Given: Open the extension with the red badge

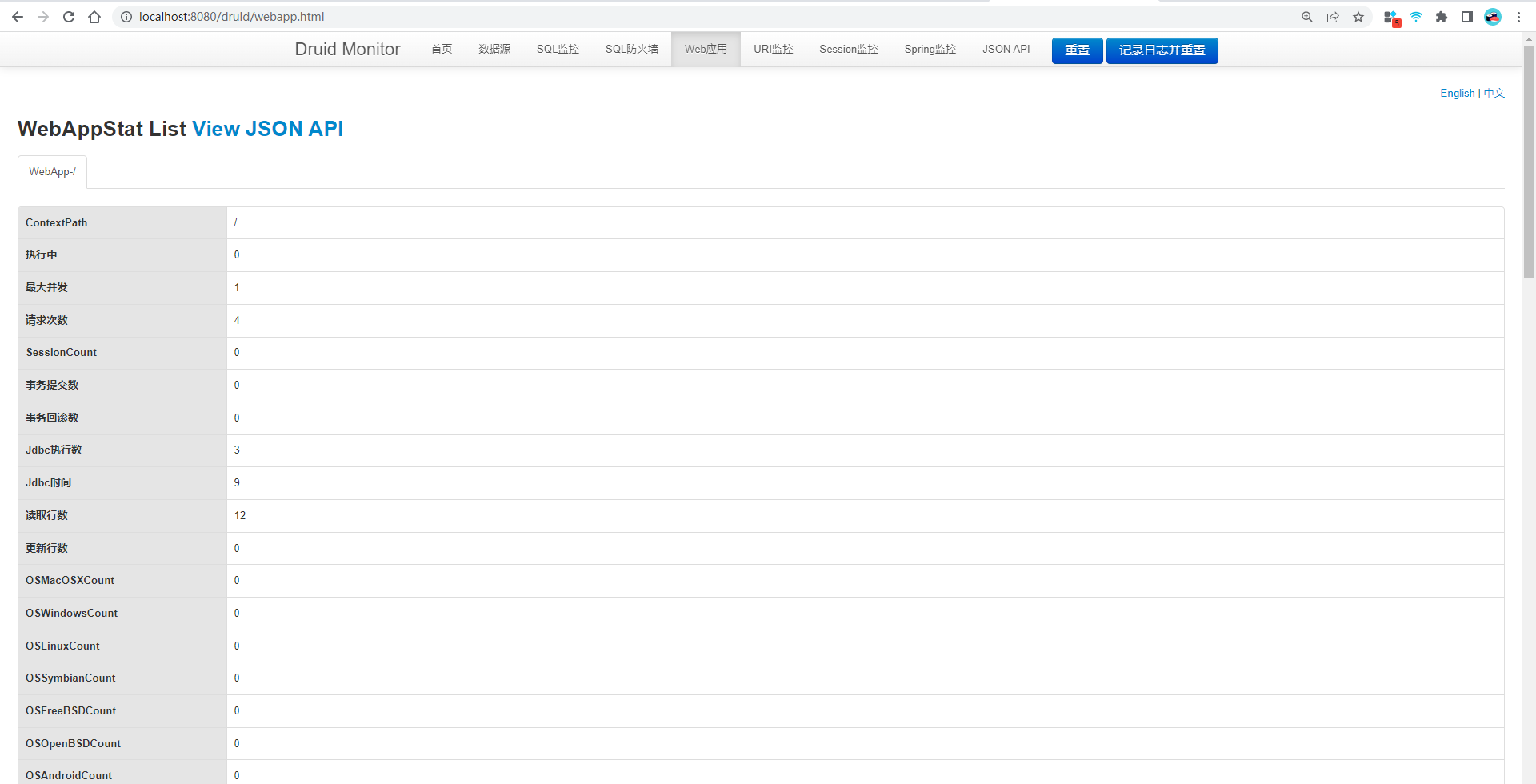Looking at the screenshot, I should click(x=1391, y=18).
